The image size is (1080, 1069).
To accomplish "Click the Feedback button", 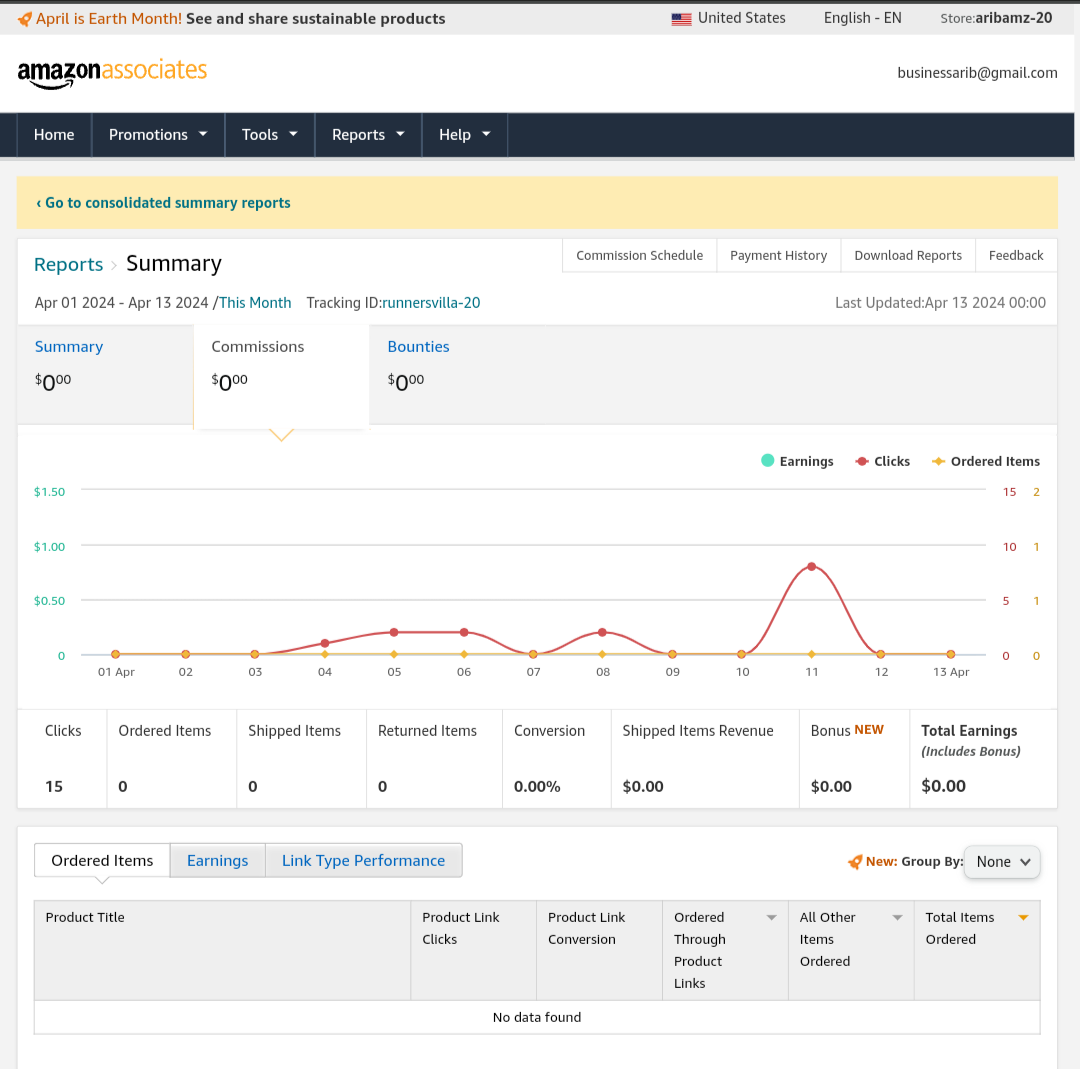I will [1016, 256].
